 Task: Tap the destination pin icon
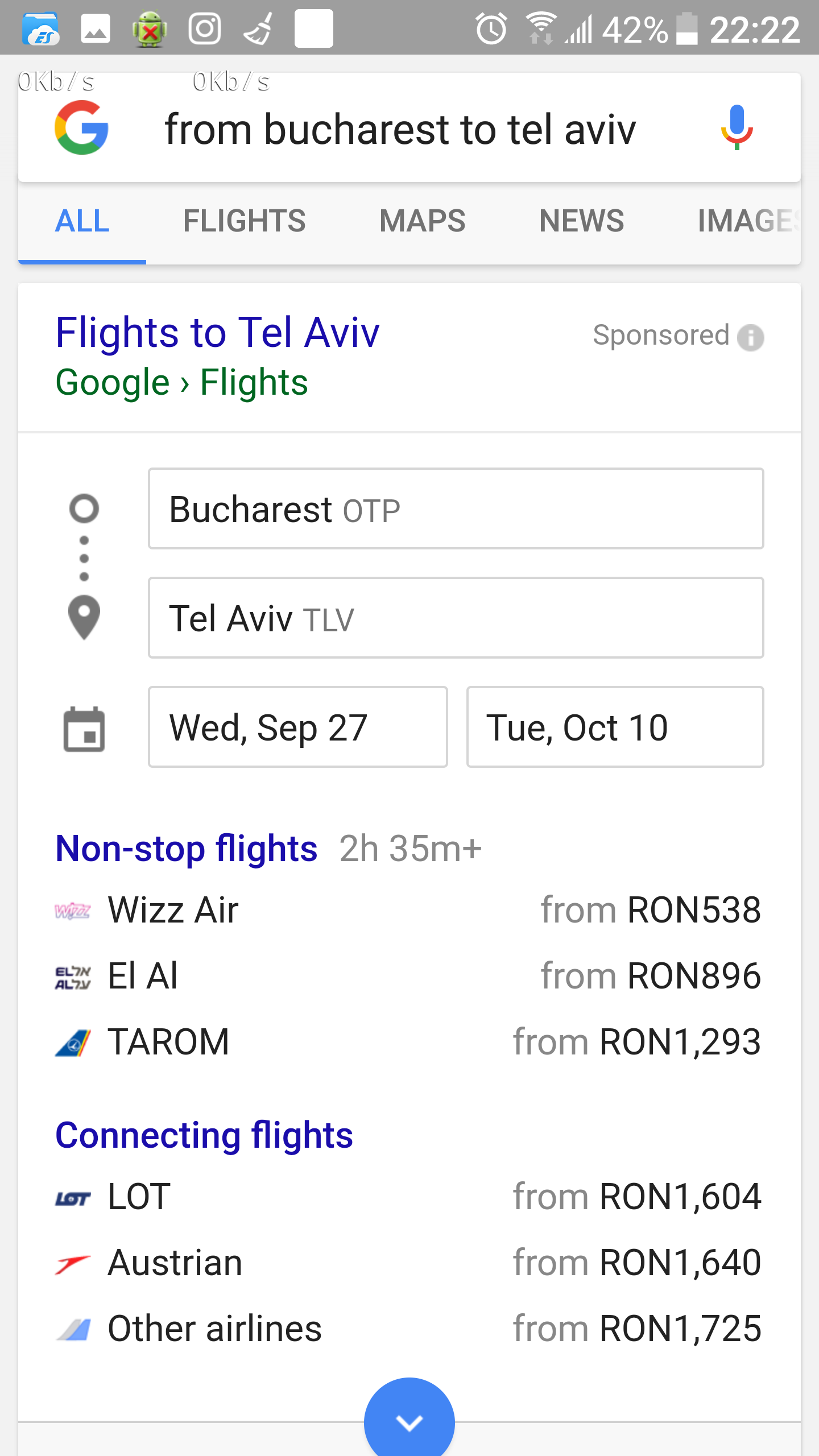coord(84,617)
